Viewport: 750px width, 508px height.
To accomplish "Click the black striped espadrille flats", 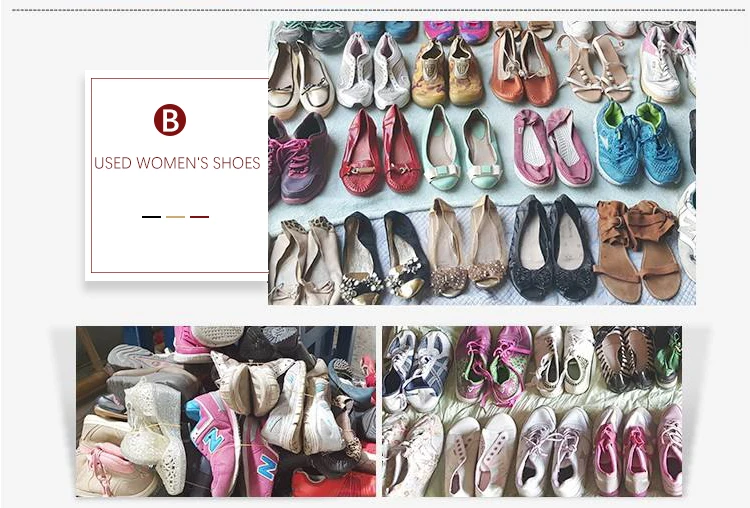I will (627, 356).
